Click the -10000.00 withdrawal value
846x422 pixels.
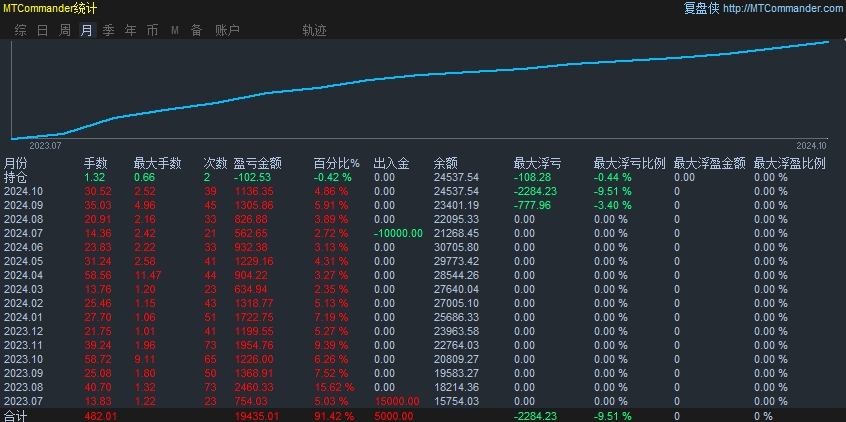click(398, 233)
